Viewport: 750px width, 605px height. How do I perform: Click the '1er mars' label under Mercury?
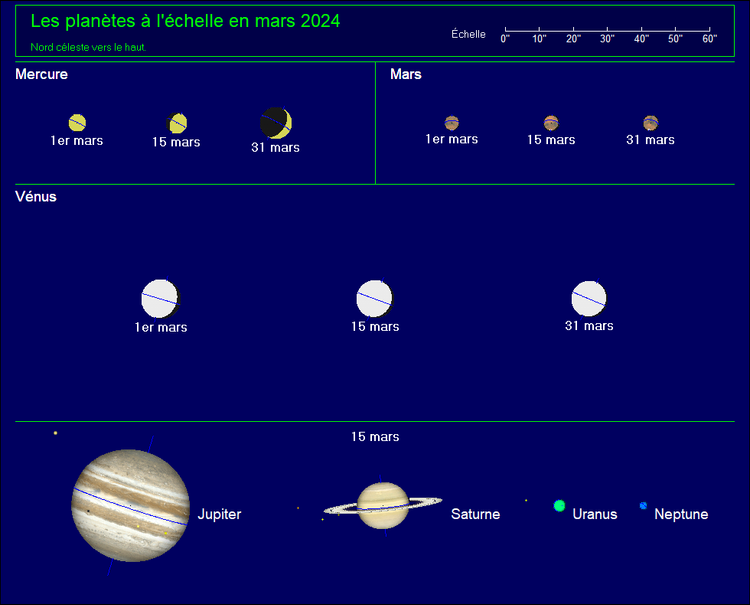(77, 141)
